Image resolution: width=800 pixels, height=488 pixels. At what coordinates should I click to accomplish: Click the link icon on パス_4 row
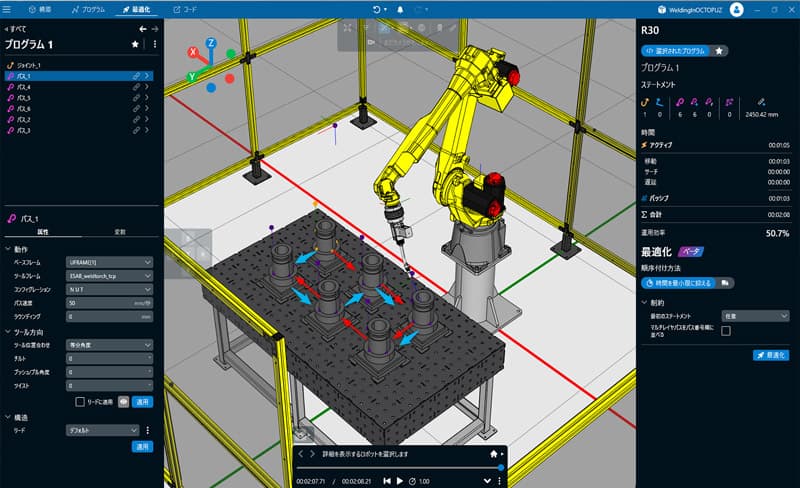click(x=136, y=87)
